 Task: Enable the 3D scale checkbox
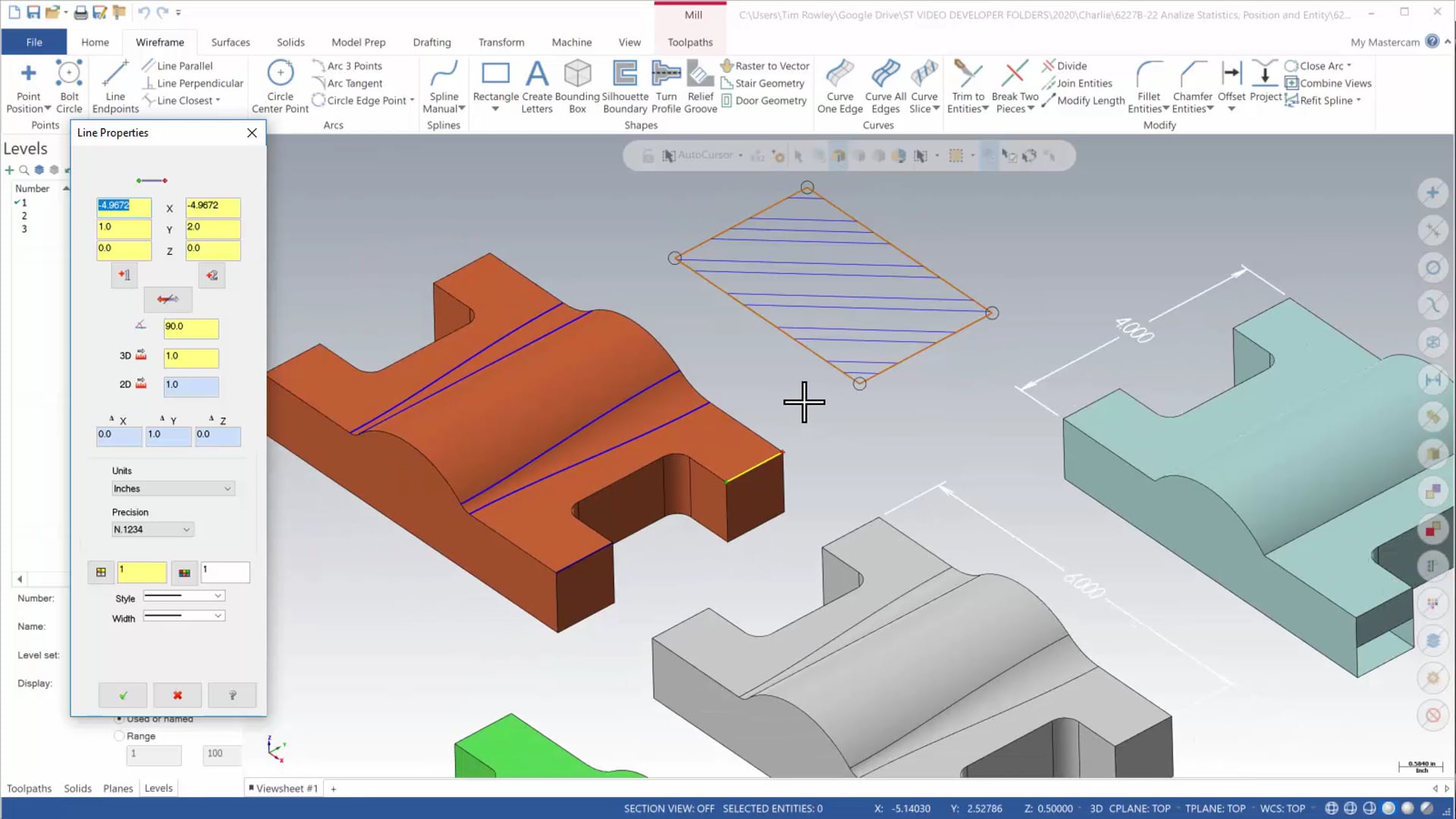[x=142, y=355]
